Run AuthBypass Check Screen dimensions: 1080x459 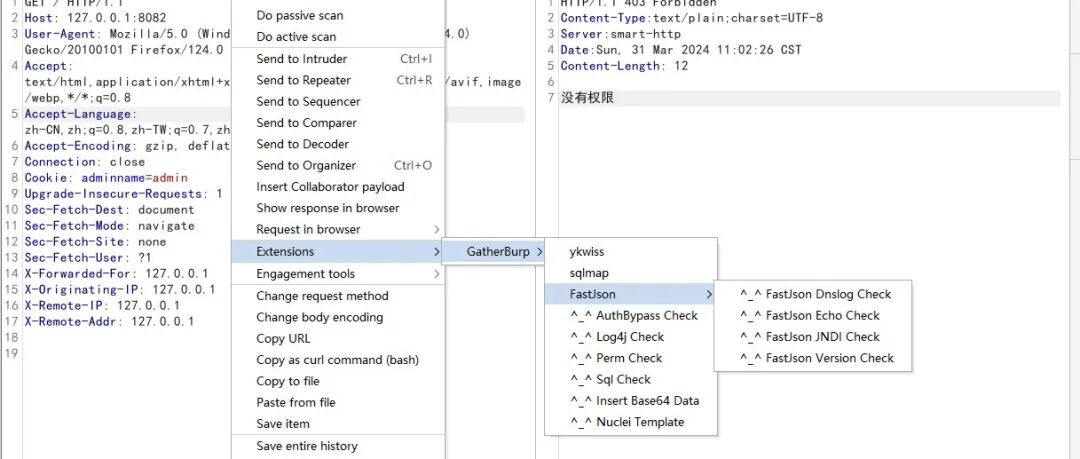(630, 316)
